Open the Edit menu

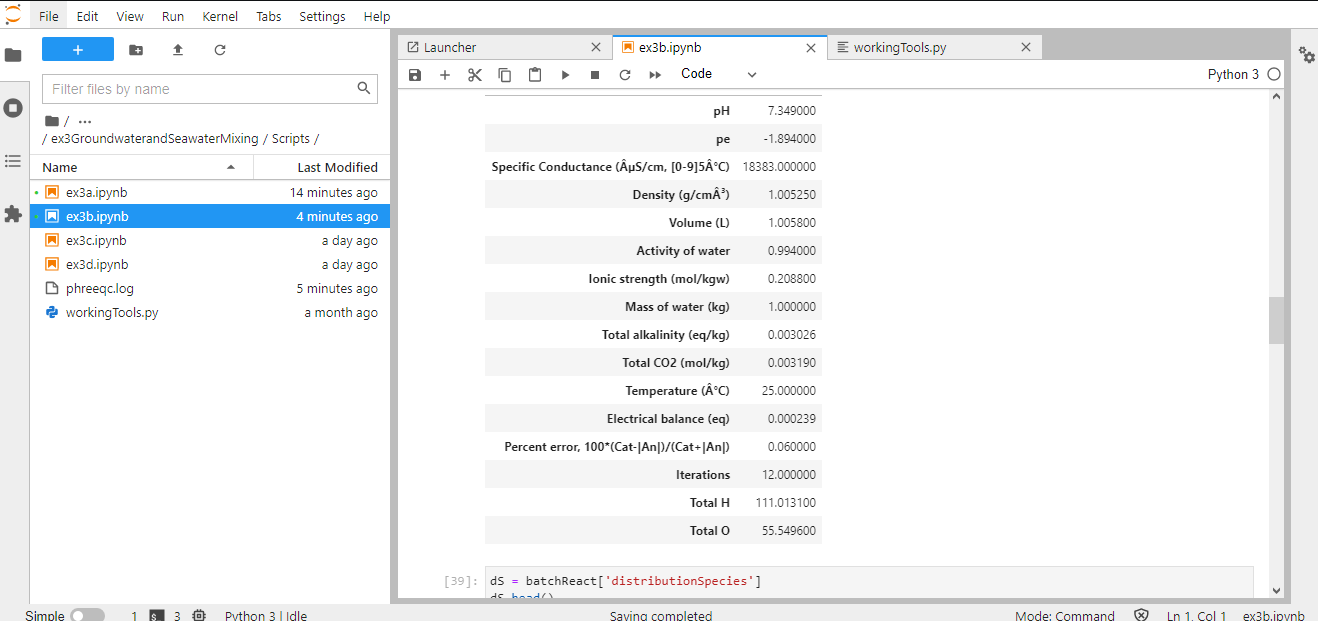coord(87,16)
